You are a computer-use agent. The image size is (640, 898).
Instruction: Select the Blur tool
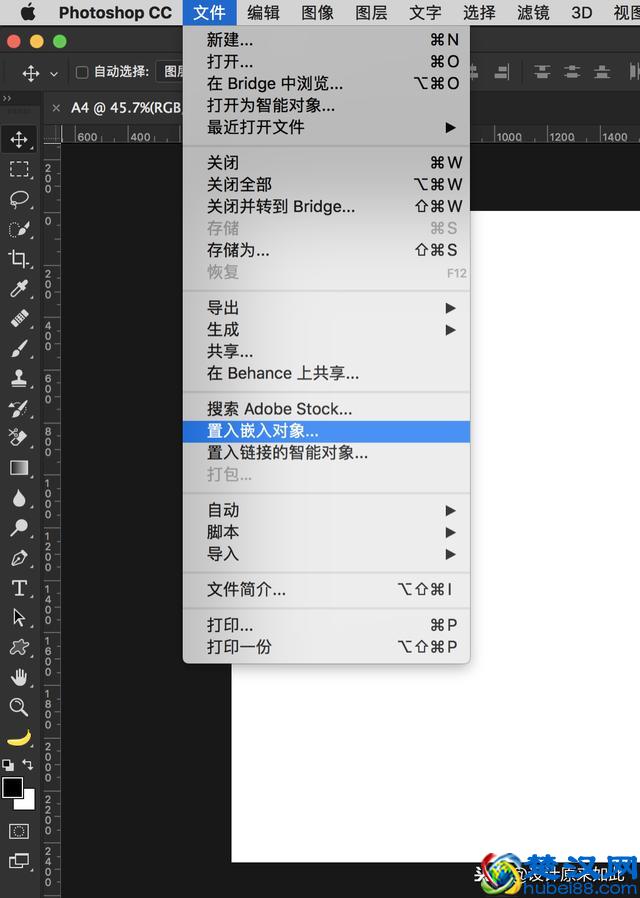19,498
